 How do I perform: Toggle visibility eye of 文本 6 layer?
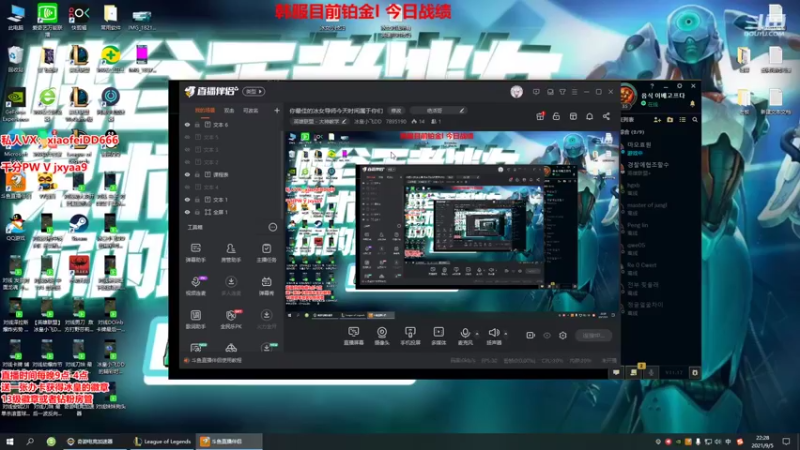(187, 124)
